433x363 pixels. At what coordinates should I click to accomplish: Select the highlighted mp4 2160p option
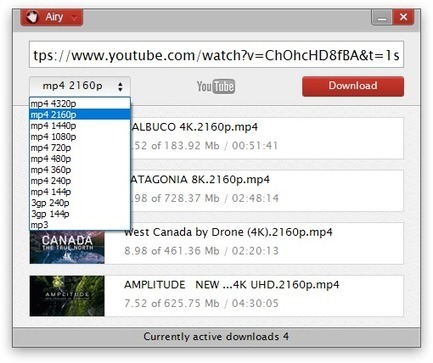click(80, 115)
